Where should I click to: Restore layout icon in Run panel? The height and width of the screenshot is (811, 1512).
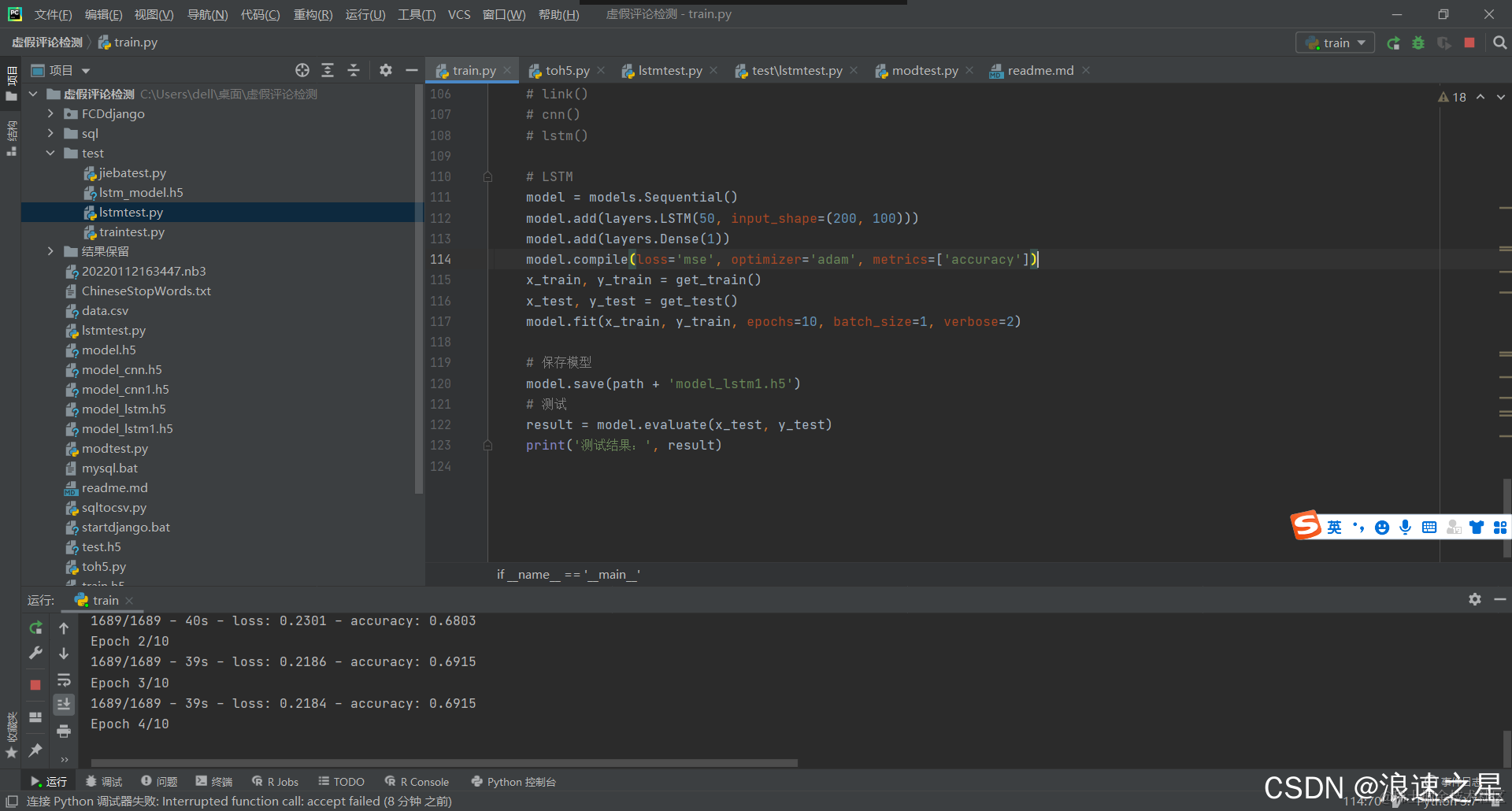tap(35, 717)
